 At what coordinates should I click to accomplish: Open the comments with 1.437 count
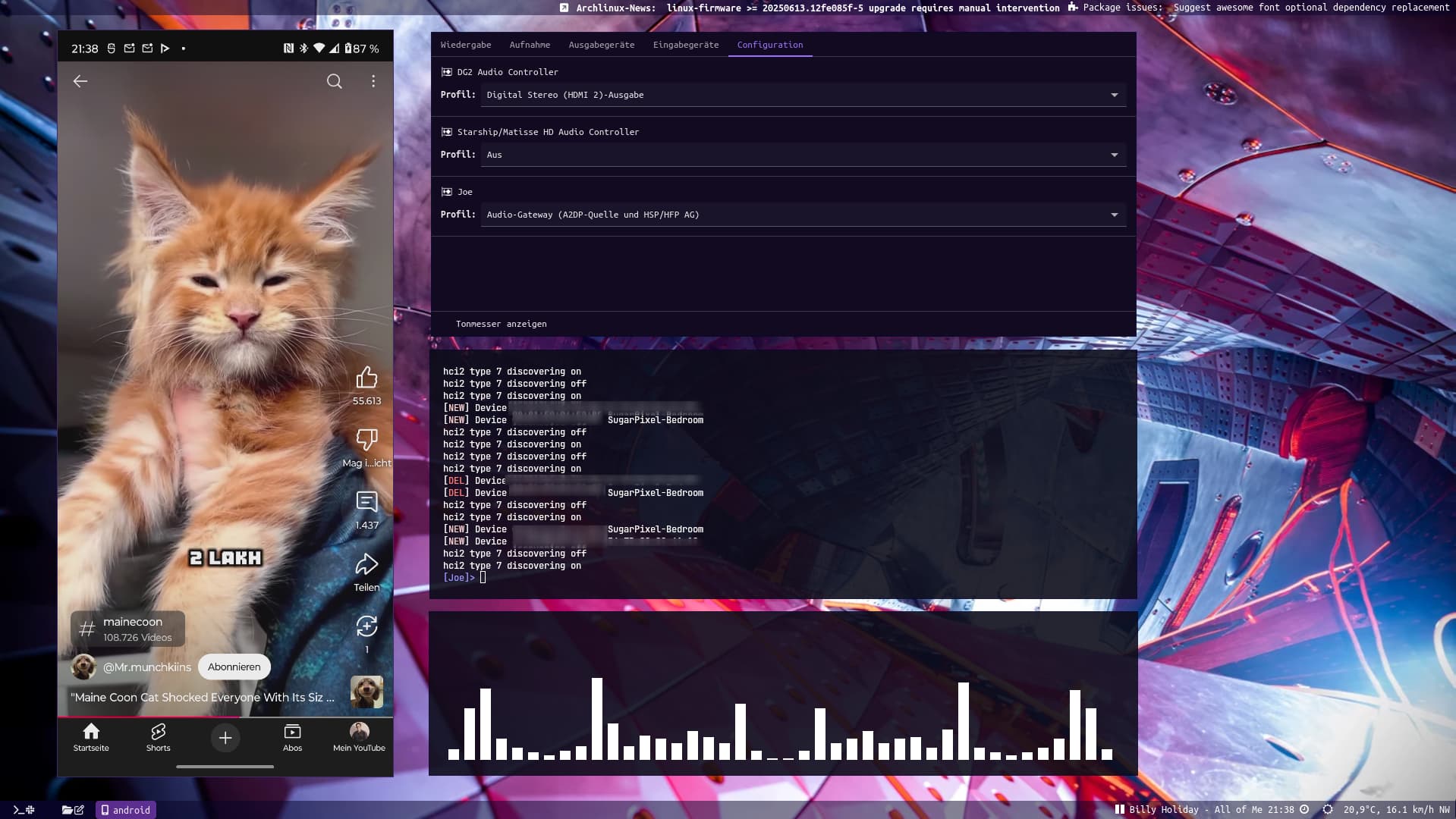(366, 502)
